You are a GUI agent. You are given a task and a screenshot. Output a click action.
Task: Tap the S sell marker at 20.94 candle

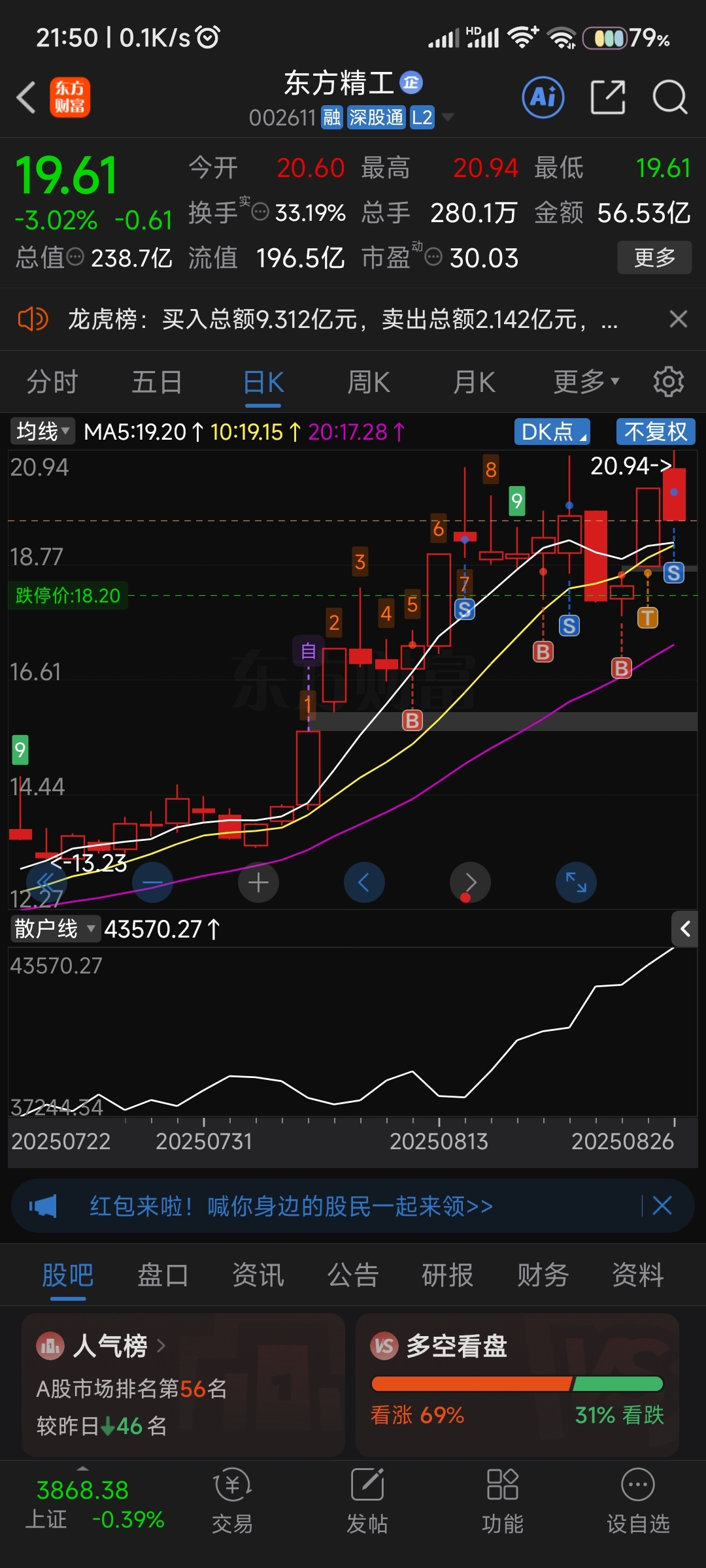click(674, 574)
